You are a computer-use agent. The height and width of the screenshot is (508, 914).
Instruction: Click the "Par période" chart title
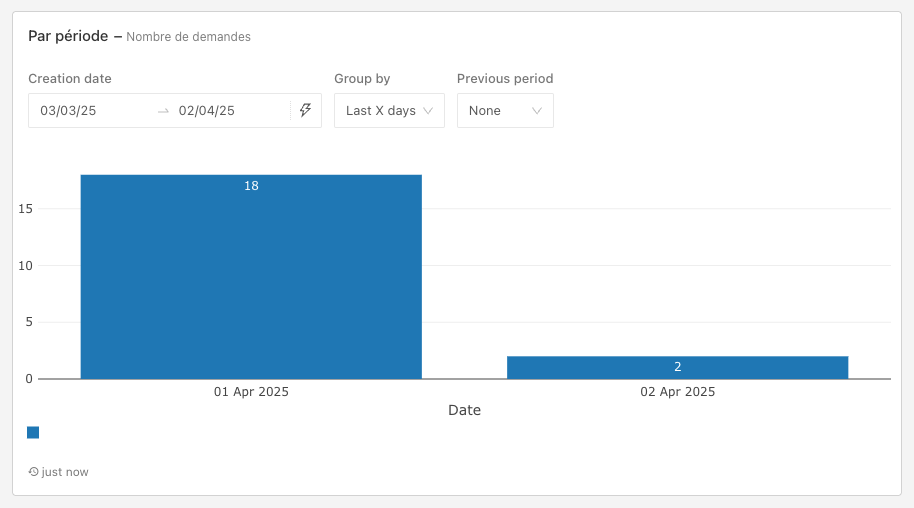(68, 36)
